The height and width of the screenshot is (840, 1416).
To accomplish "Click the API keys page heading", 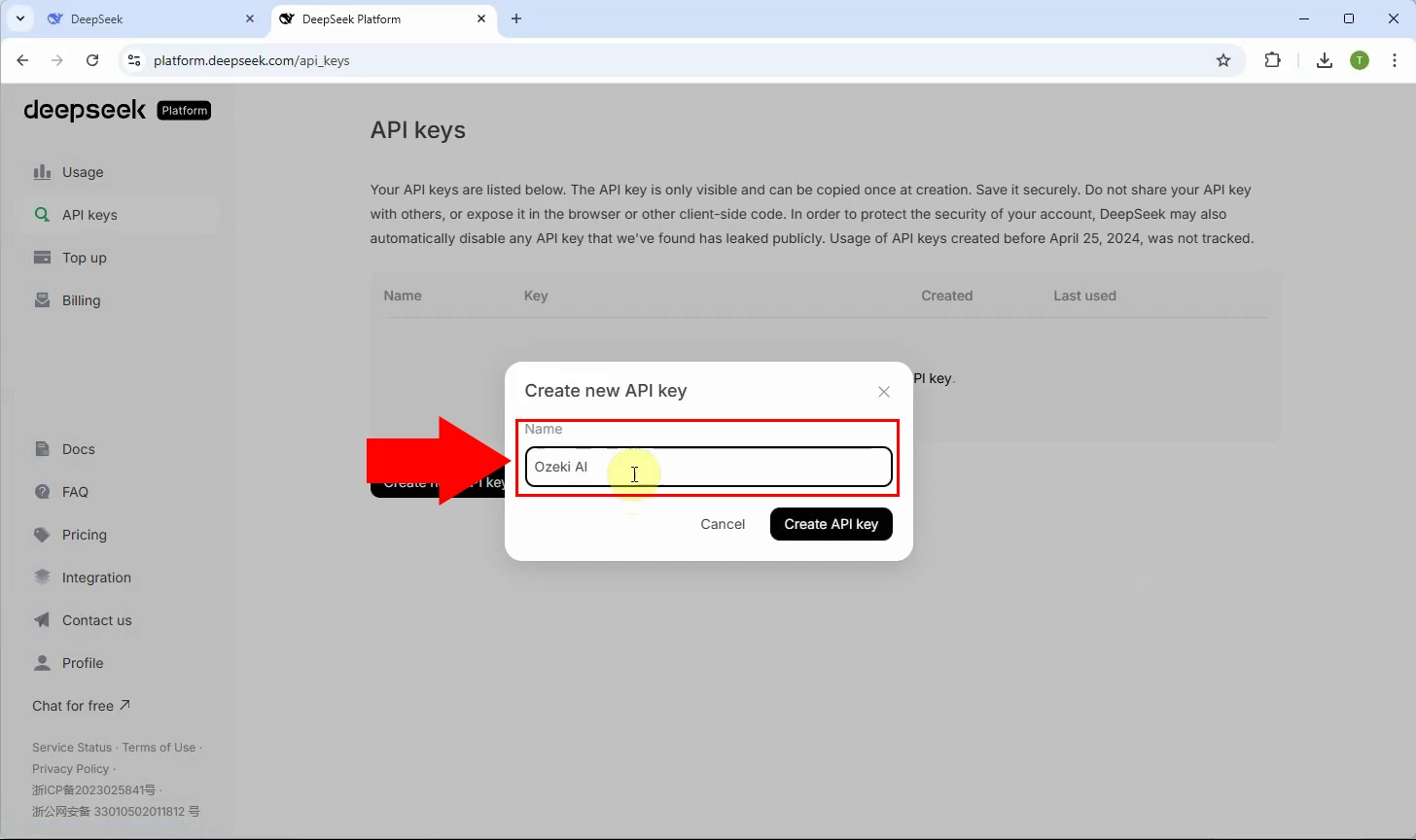I will tap(418, 130).
